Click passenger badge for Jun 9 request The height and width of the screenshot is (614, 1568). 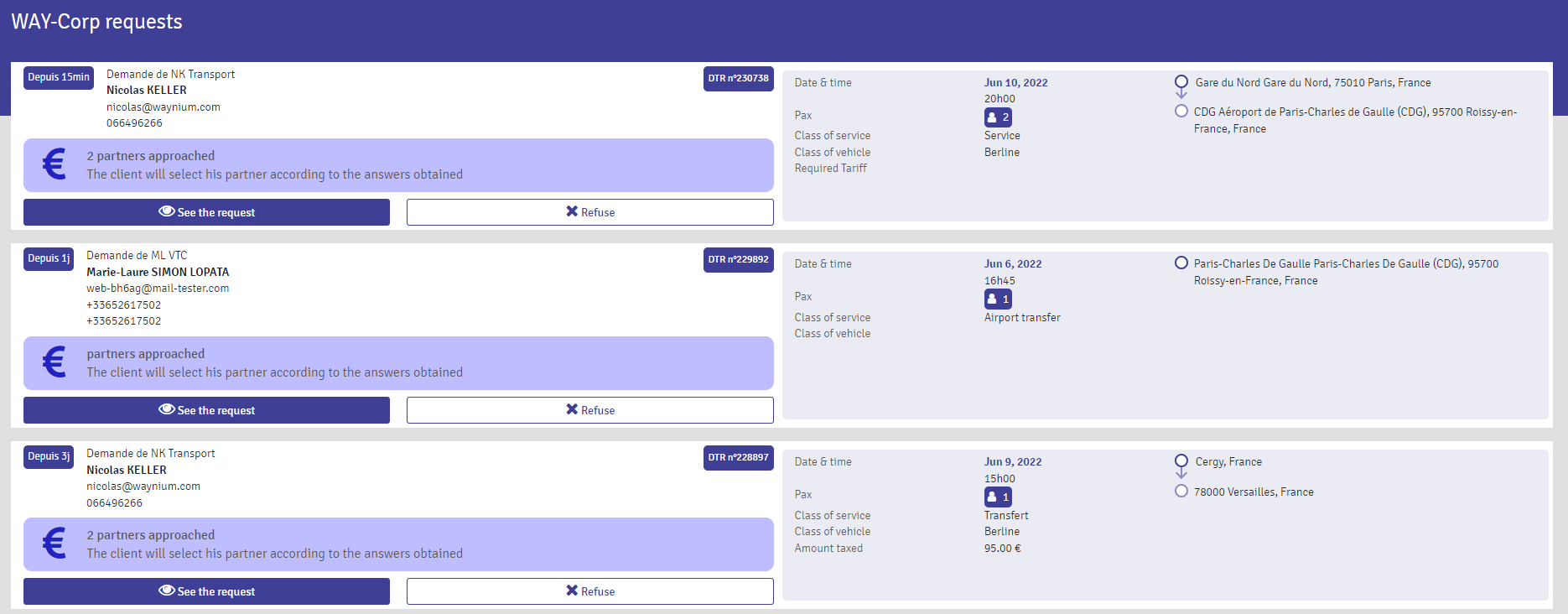click(x=998, y=497)
